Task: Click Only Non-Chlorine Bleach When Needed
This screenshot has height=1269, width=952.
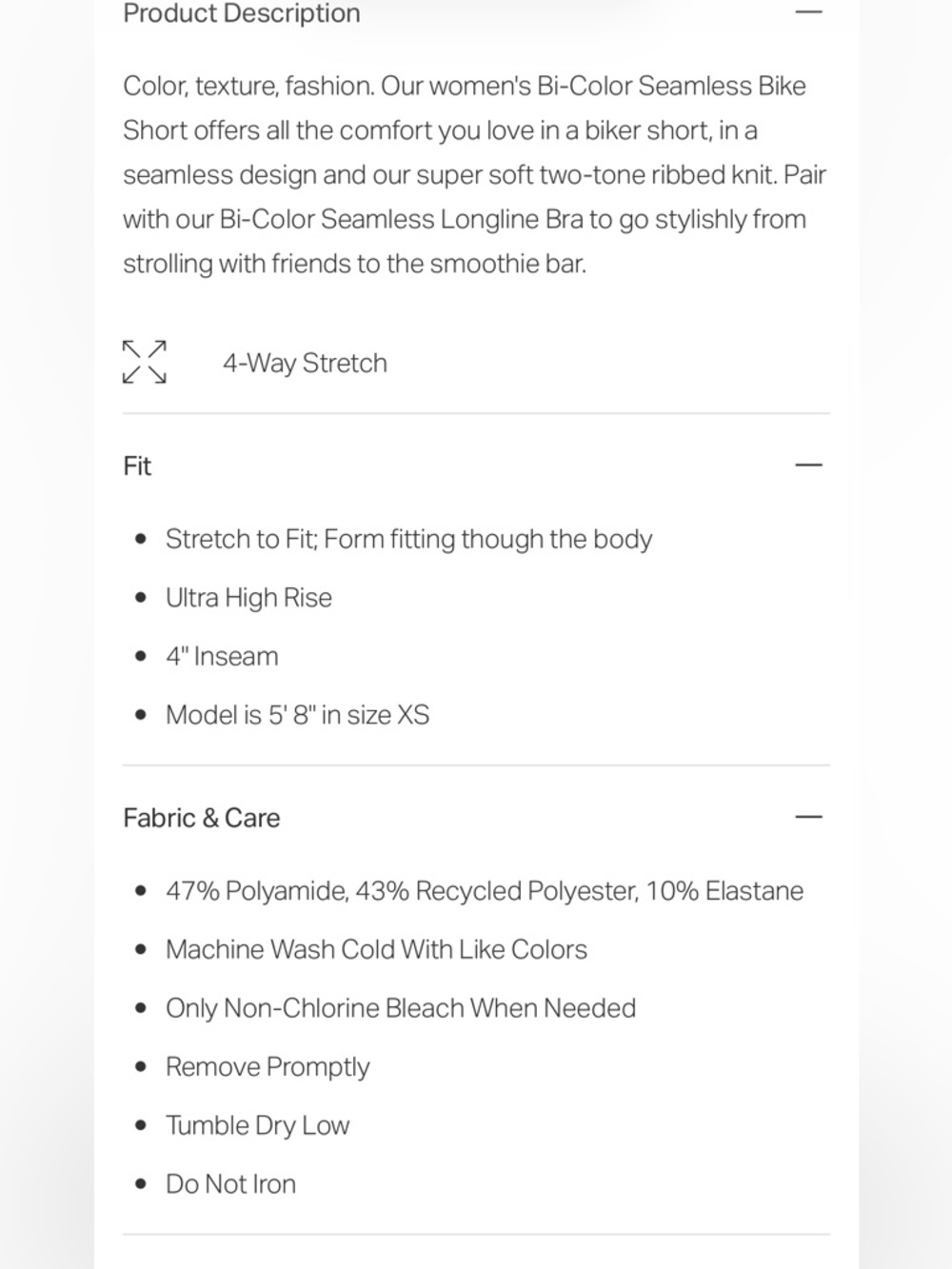Action: [401, 1008]
